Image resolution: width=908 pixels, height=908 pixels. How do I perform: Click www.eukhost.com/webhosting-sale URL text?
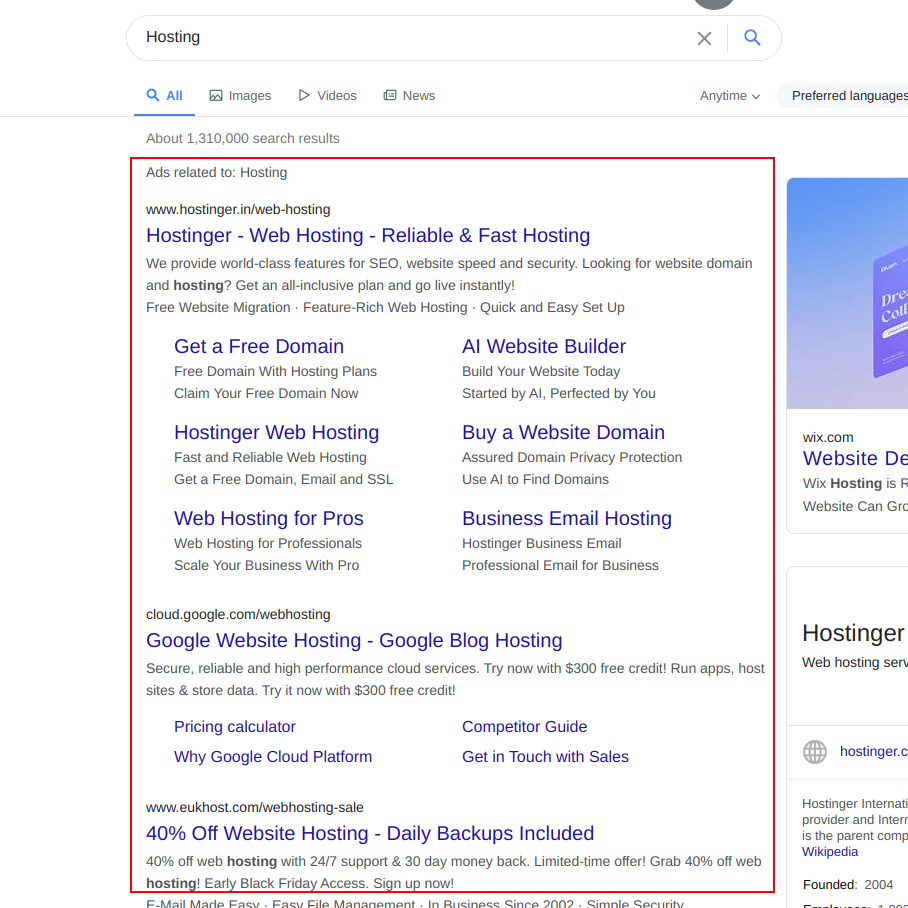255,807
